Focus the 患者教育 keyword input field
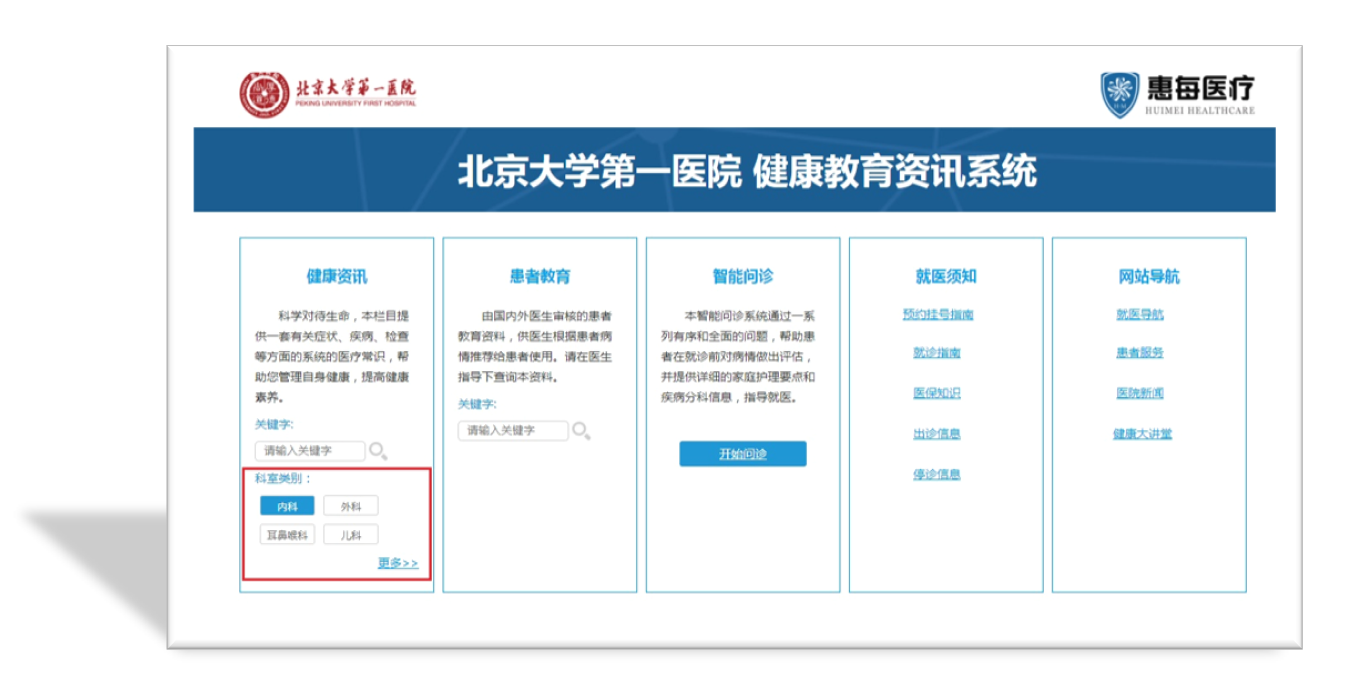 tap(513, 431)
